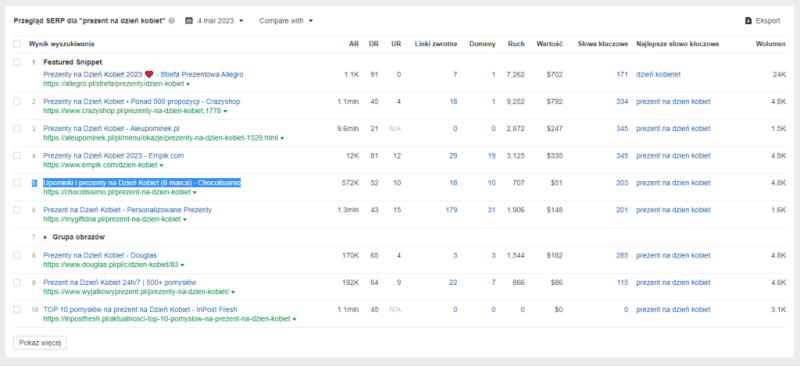Click the Eksport file icon
The width and height of the screenshot is (800, 366).
tap(748, 21)
